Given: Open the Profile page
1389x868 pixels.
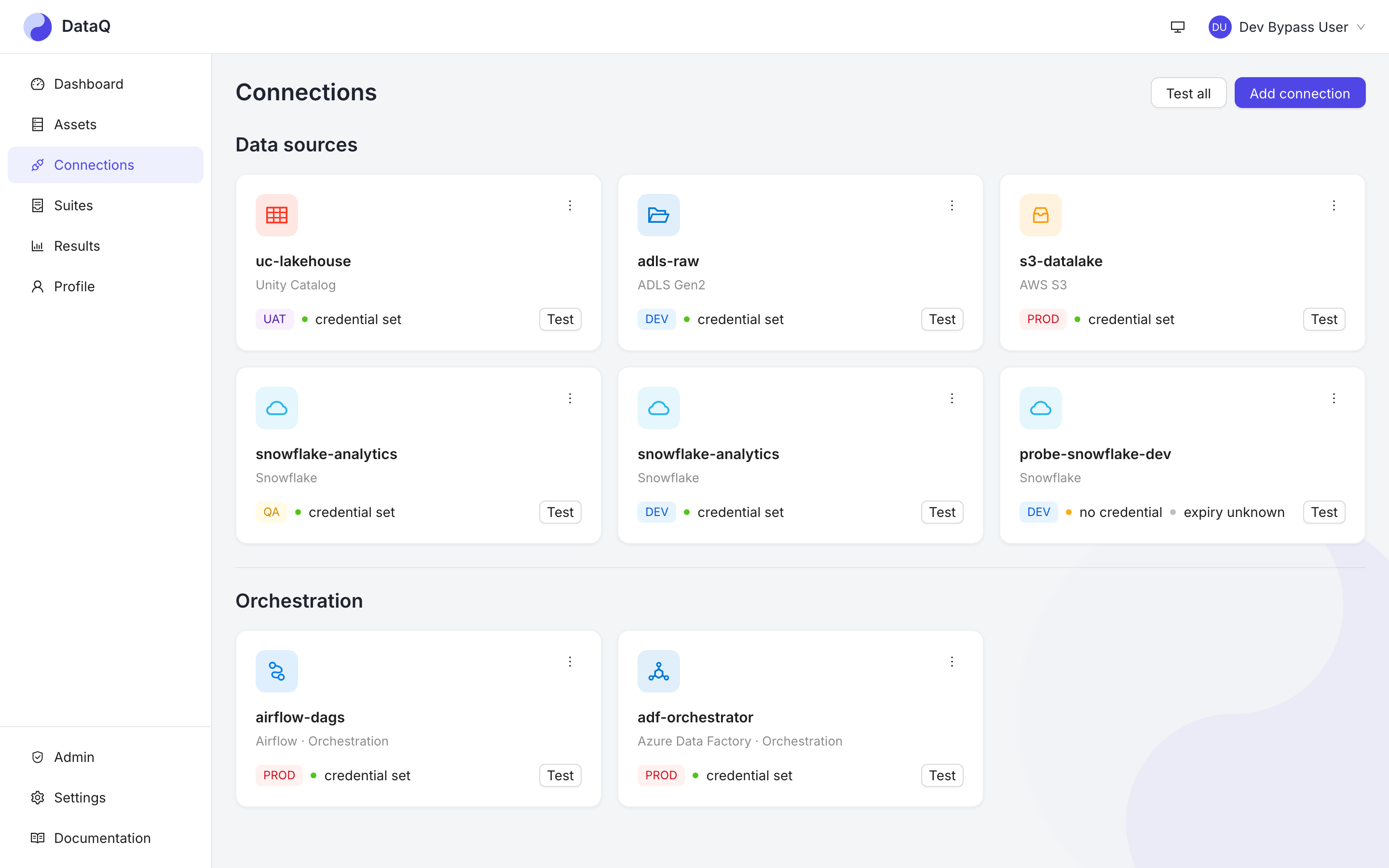Looking at the screenshot, I should 106,286.
